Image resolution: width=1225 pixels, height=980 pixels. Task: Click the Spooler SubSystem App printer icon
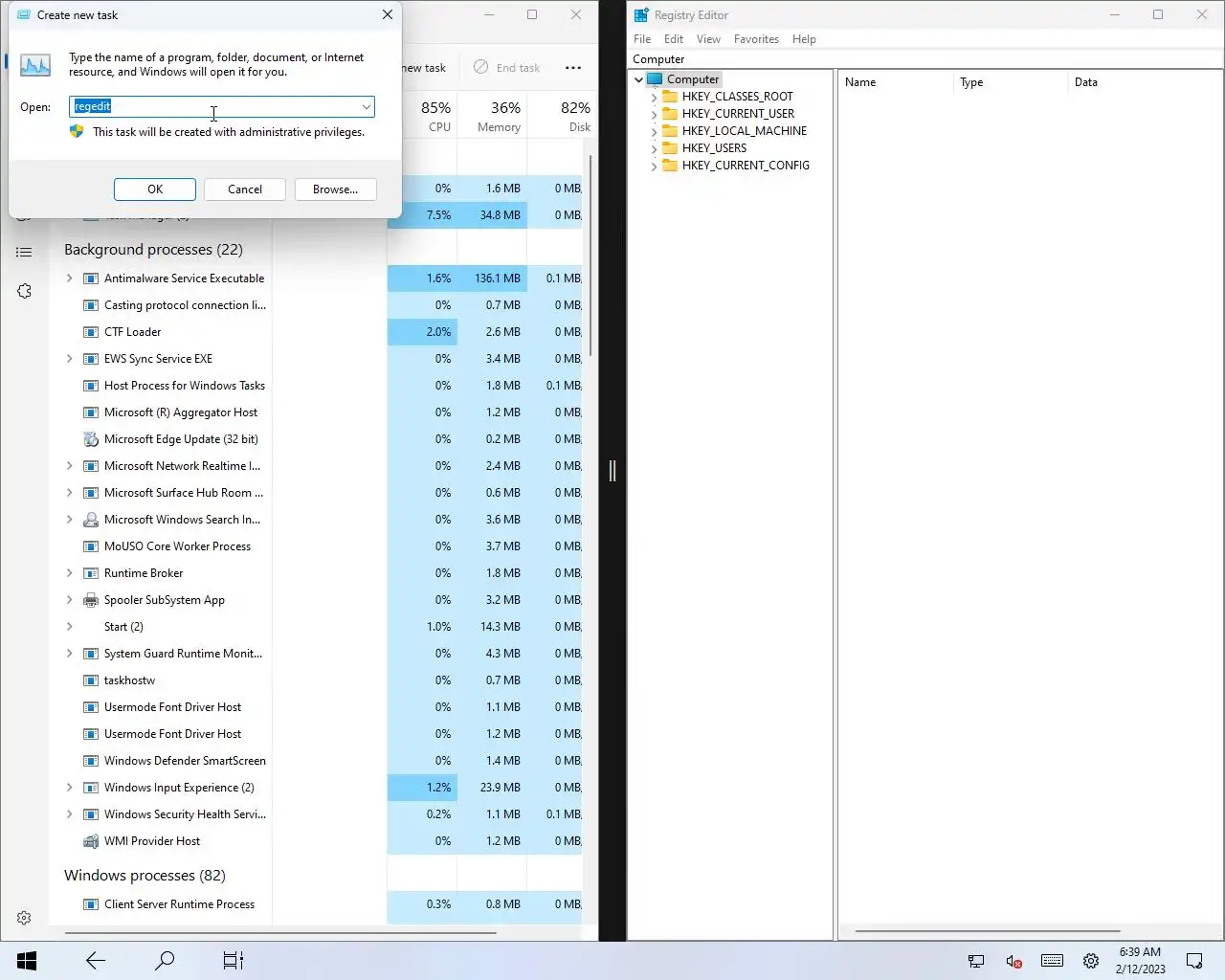click(x=91, y=600)
